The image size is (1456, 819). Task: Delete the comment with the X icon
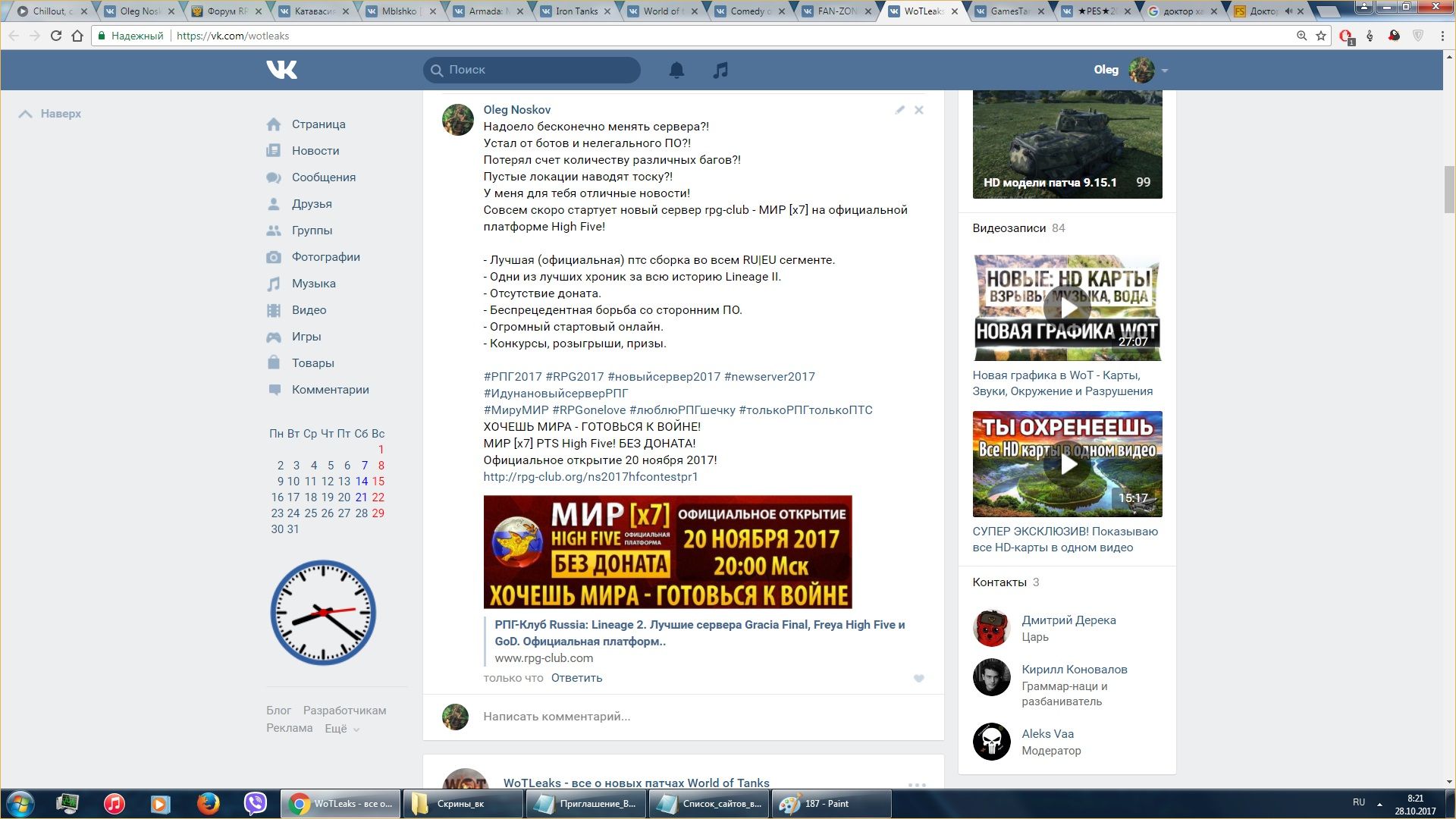tap(919, 110)
